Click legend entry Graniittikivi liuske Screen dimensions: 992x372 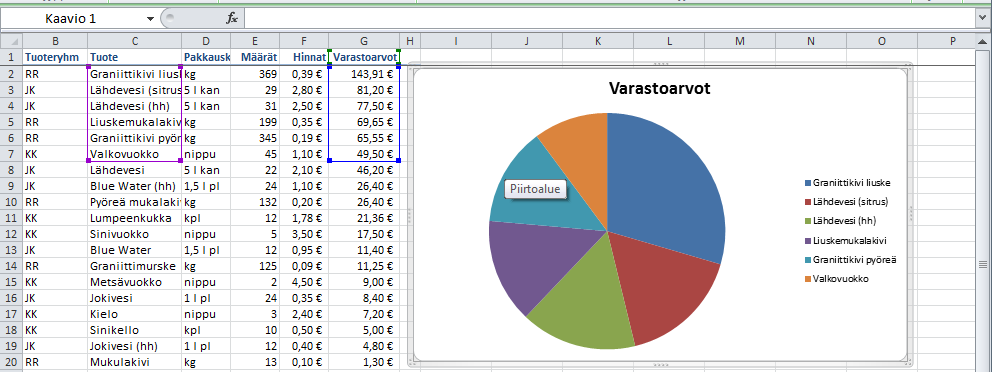pyautogui.click(x=847, y=183)
